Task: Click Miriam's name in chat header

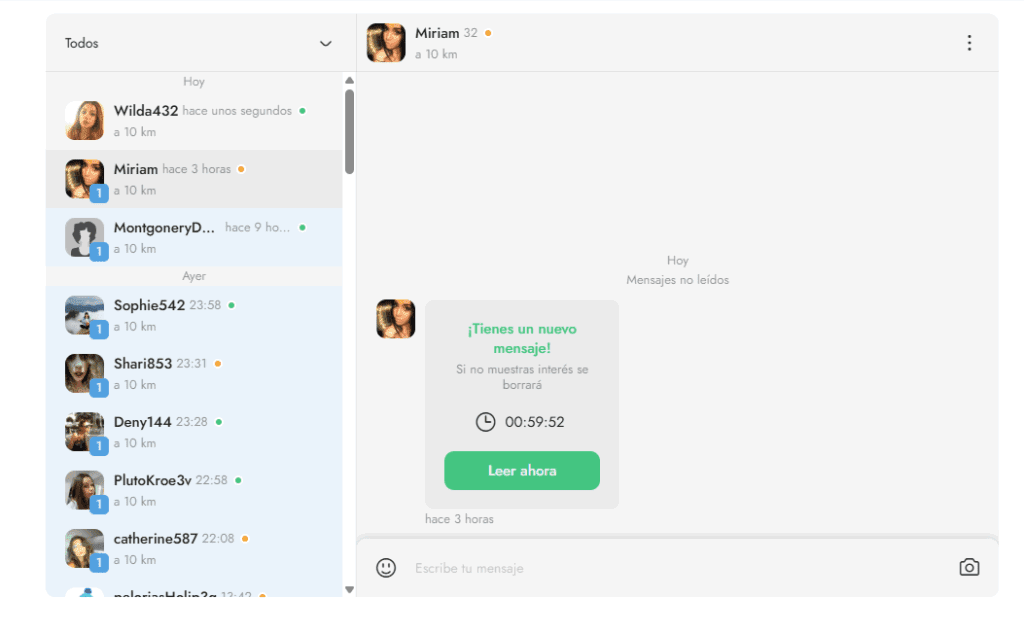Action: point(437,33)
